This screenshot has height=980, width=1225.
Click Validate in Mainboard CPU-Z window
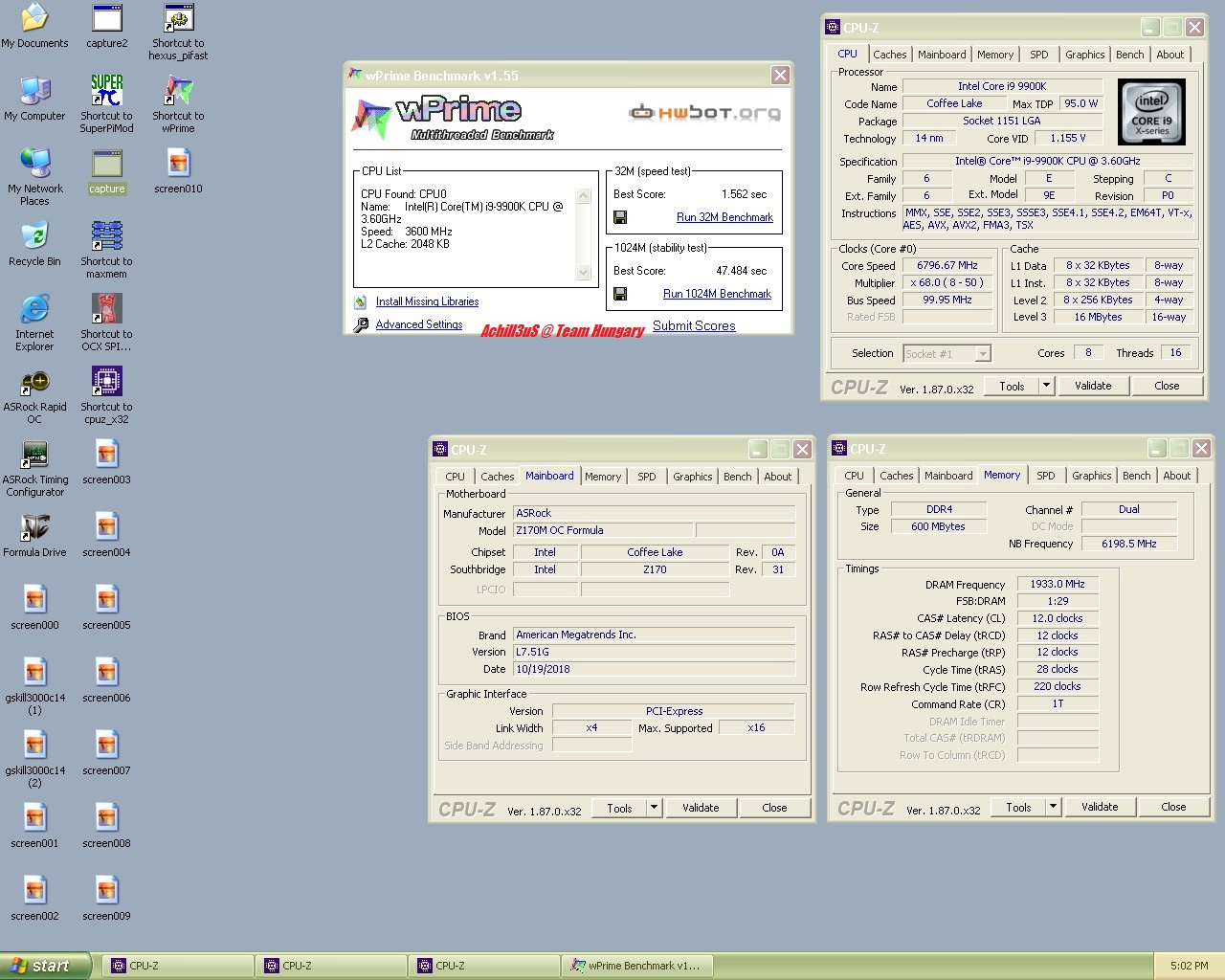(701, 808)
